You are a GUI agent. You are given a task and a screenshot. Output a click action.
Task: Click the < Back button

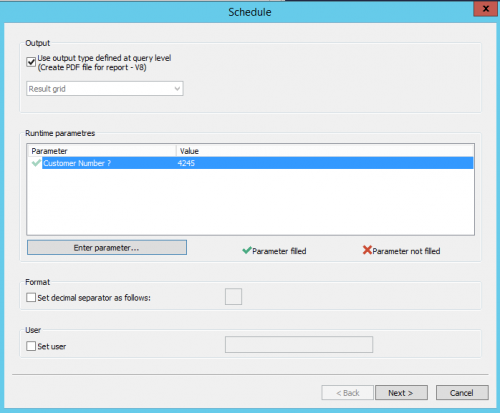coord(347,393)
